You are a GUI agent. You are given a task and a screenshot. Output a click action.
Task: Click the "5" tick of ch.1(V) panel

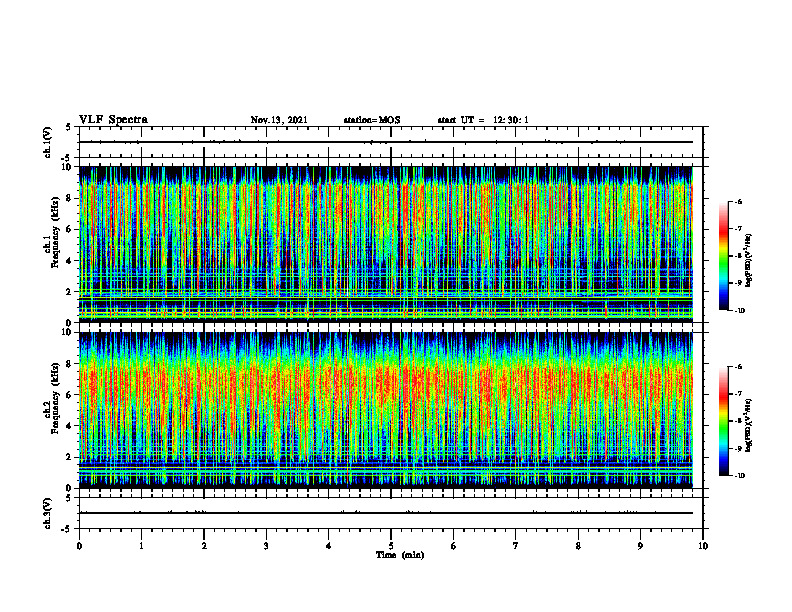pyautogui.click(x=70, y=127)
